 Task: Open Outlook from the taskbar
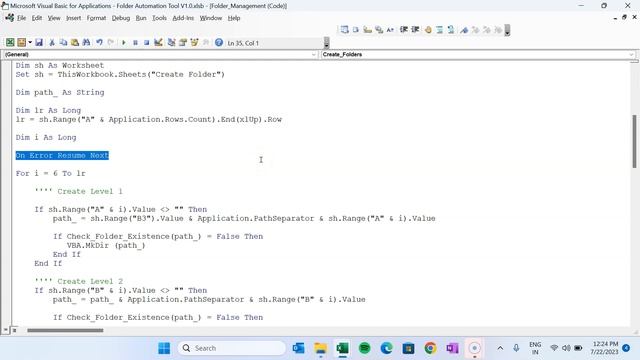pos(298,348)
